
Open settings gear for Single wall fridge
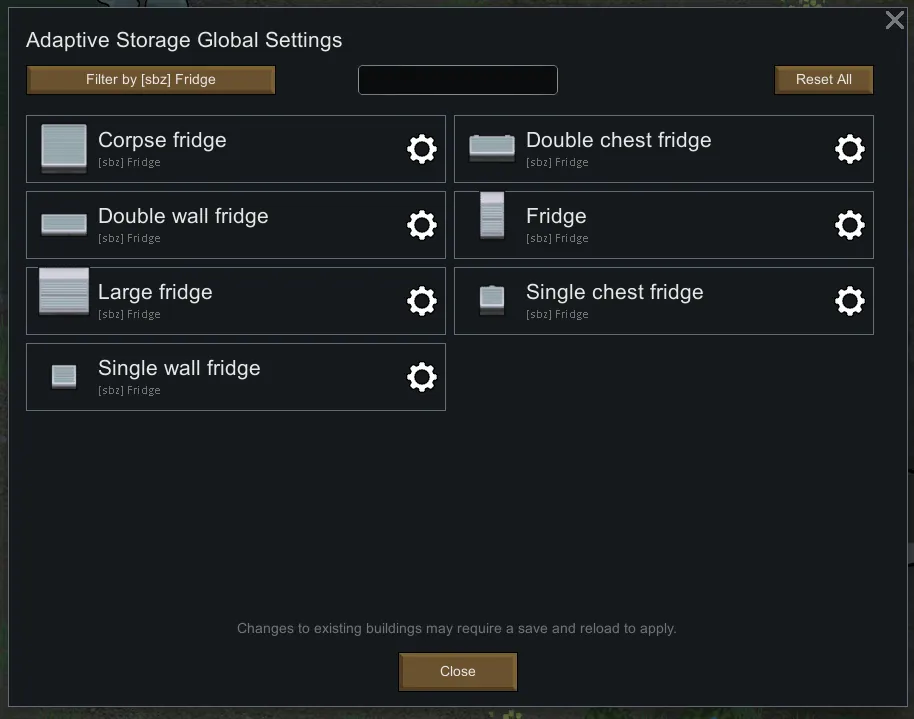(422, 377)
